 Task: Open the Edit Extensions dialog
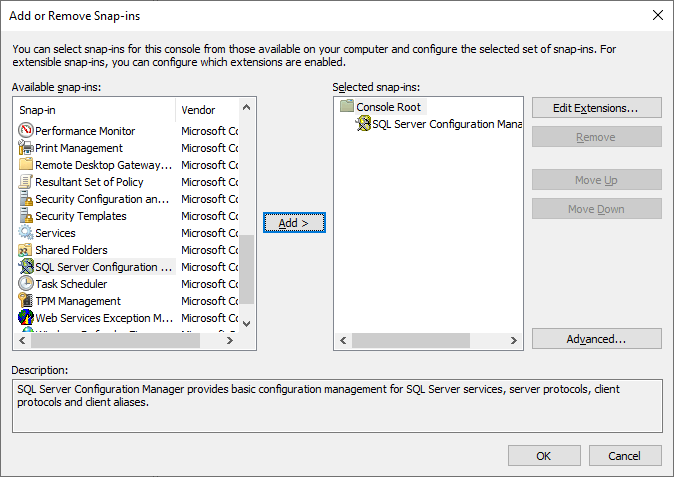click(x=596, y=107)
